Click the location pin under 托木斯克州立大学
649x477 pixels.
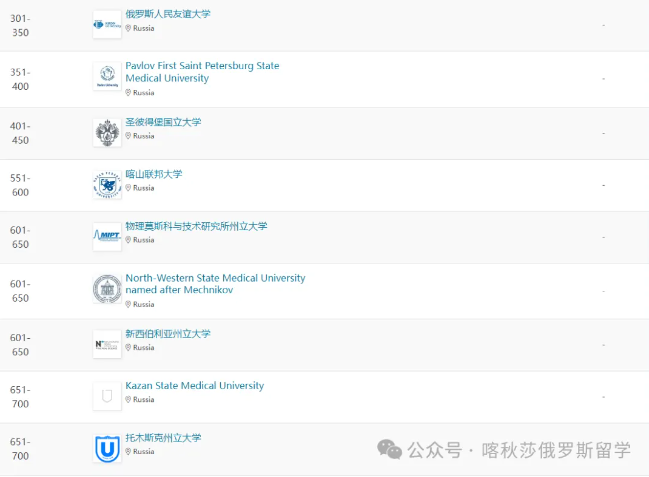click(128, 451)
